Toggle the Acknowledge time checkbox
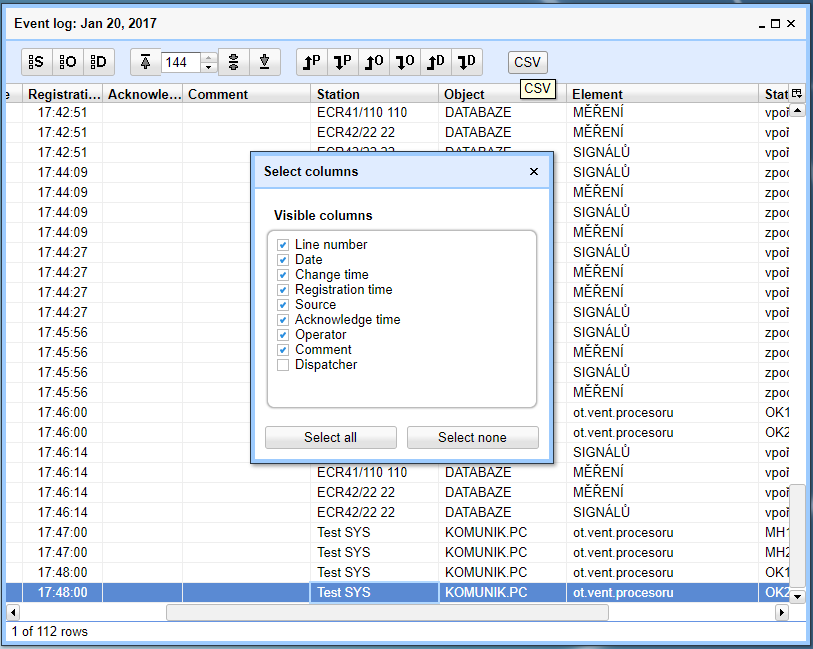This screenshot has width=813, height=649. click(283, 320)
